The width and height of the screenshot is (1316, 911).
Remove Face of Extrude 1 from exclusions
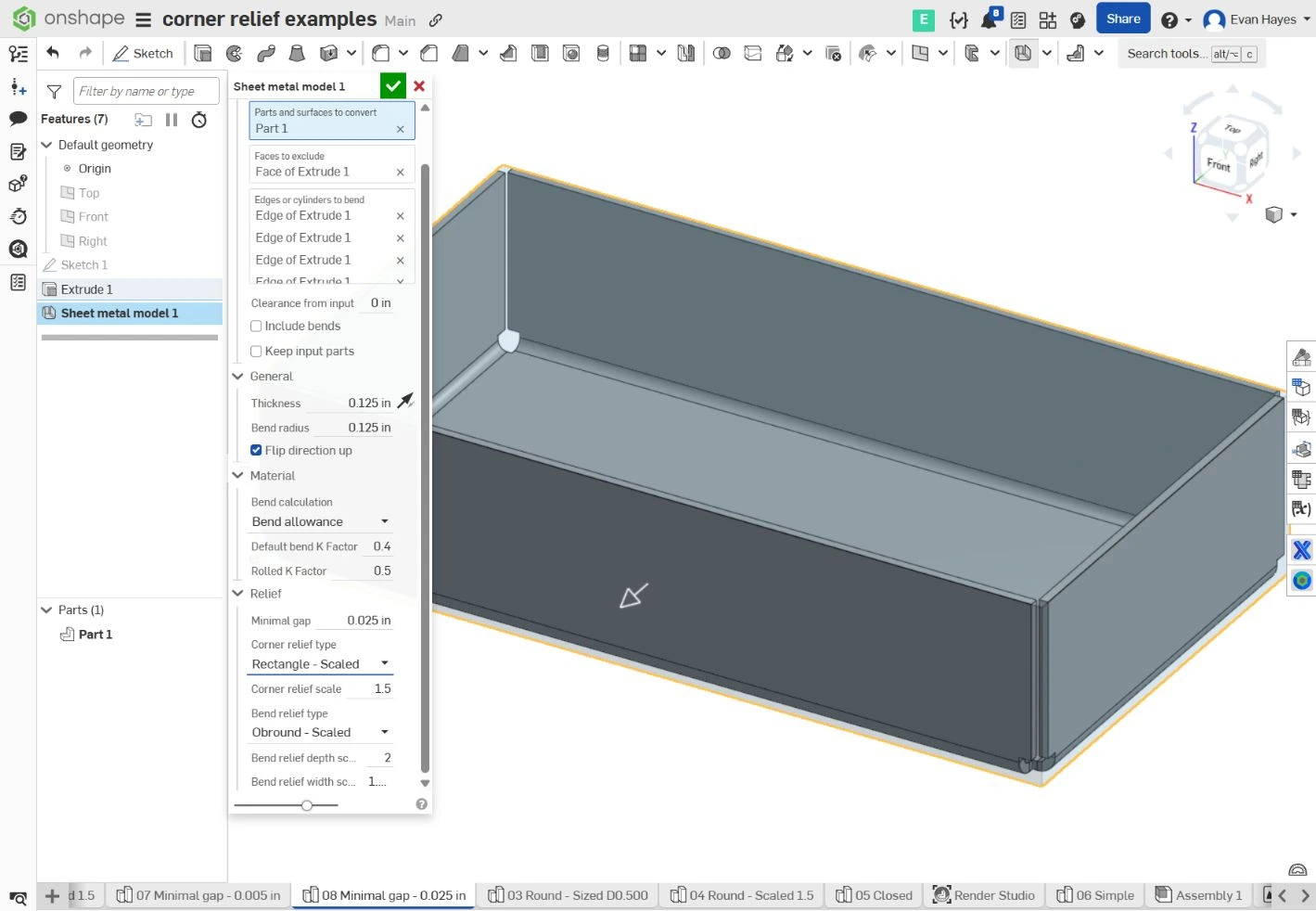tap(401, 173)
